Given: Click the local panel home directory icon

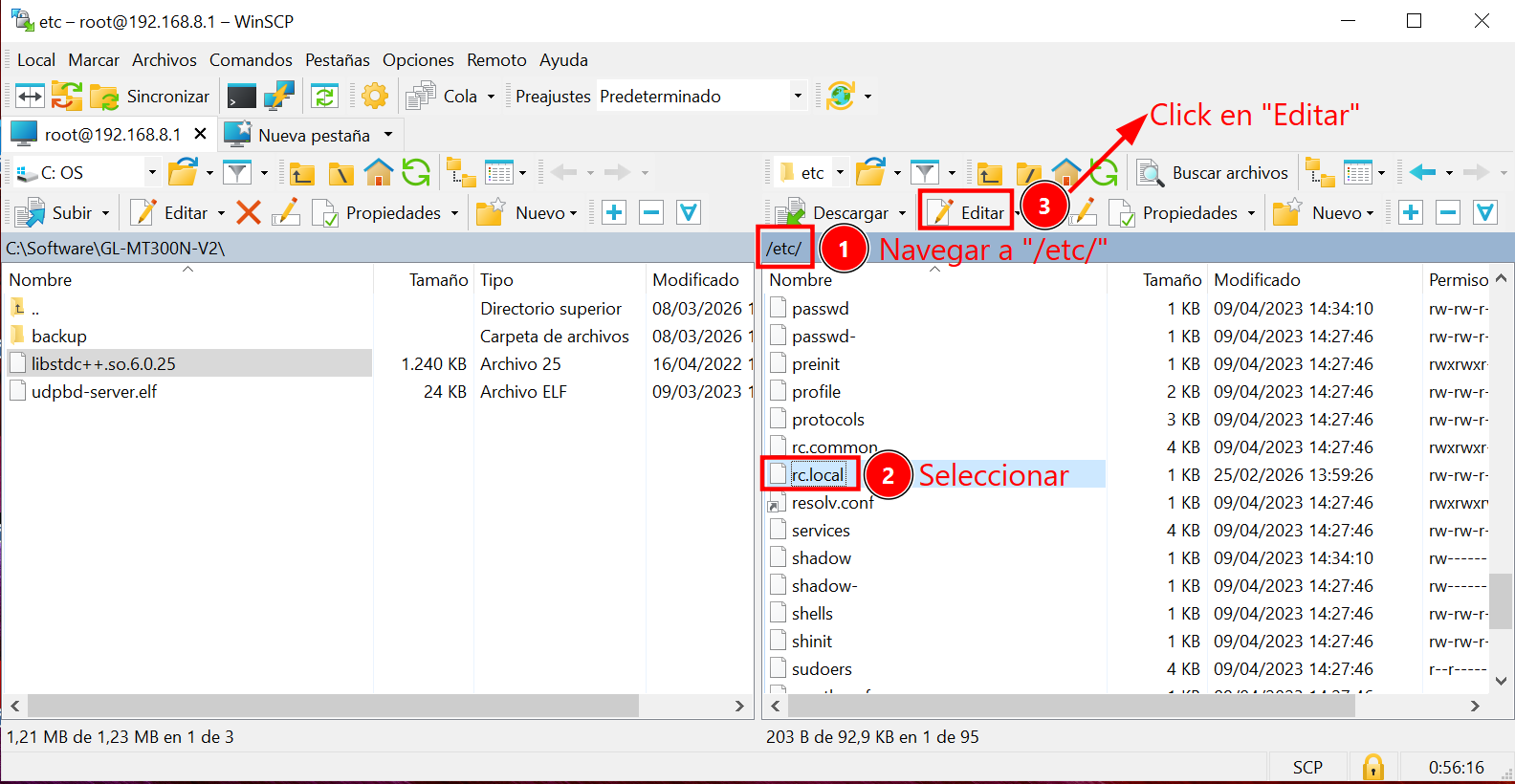Looking at the screenshot, I should 379,173.
